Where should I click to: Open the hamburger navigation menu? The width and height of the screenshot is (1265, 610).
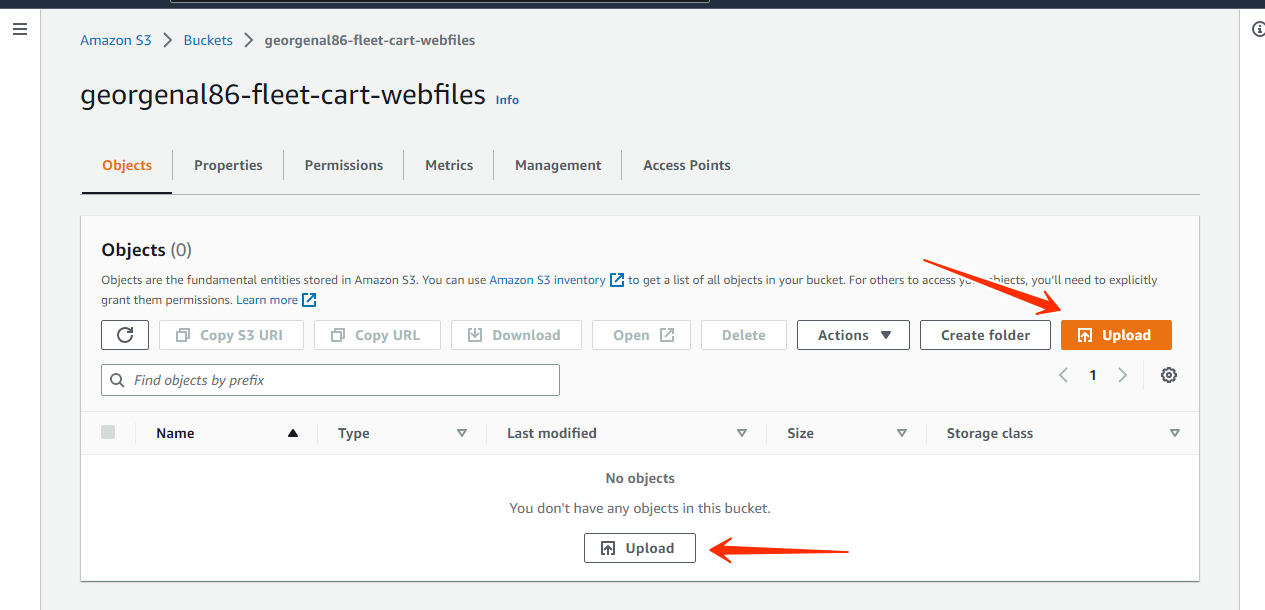pos(19,30)
